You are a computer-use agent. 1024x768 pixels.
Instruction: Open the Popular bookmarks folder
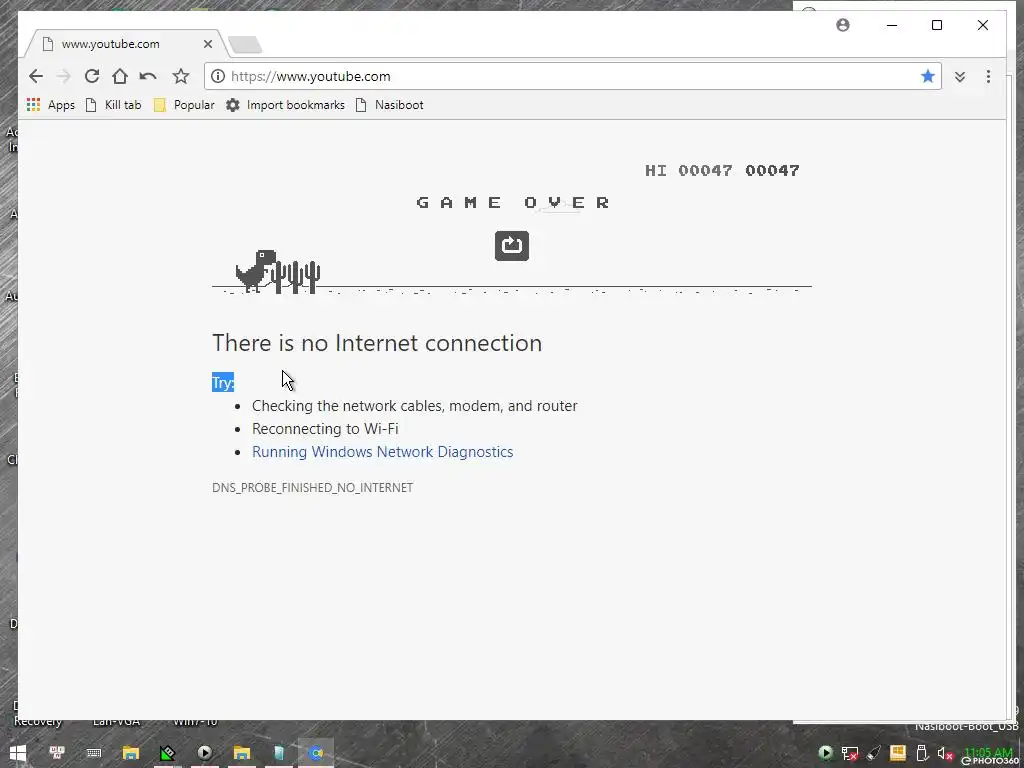(x=184, y=105)
